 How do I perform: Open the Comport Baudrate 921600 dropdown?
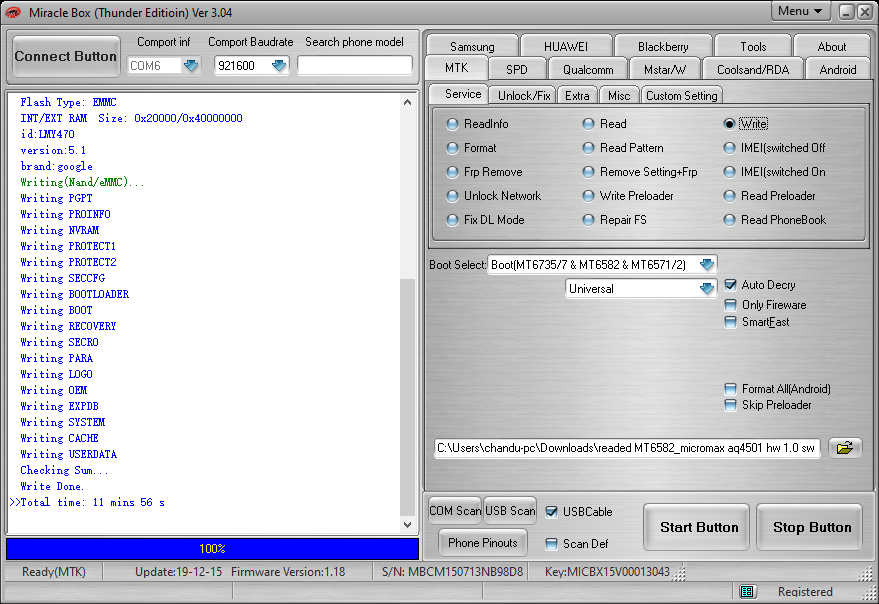point(279,66)
